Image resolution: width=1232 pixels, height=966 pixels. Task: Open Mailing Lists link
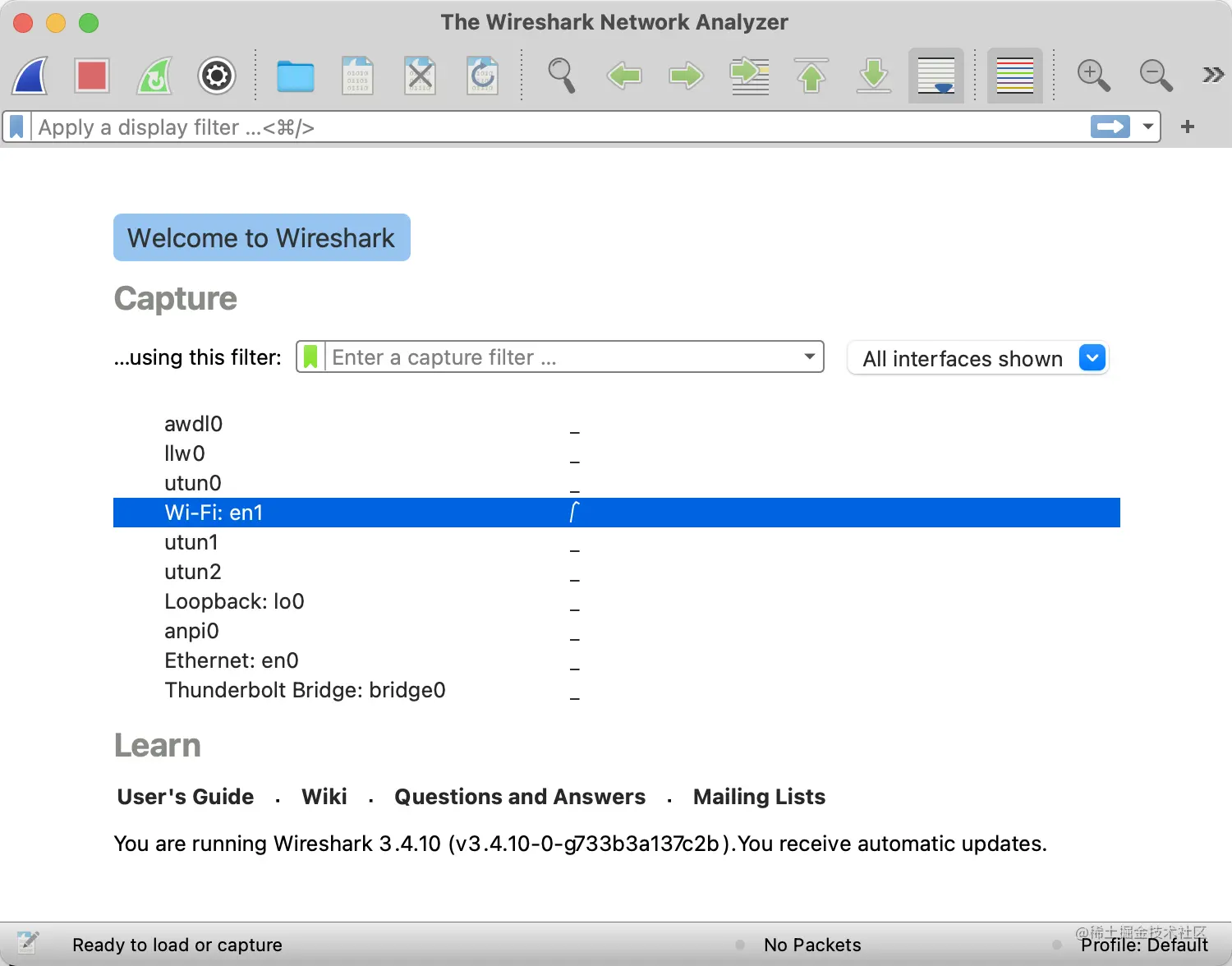pyautogui.click(x=759, y=797)
